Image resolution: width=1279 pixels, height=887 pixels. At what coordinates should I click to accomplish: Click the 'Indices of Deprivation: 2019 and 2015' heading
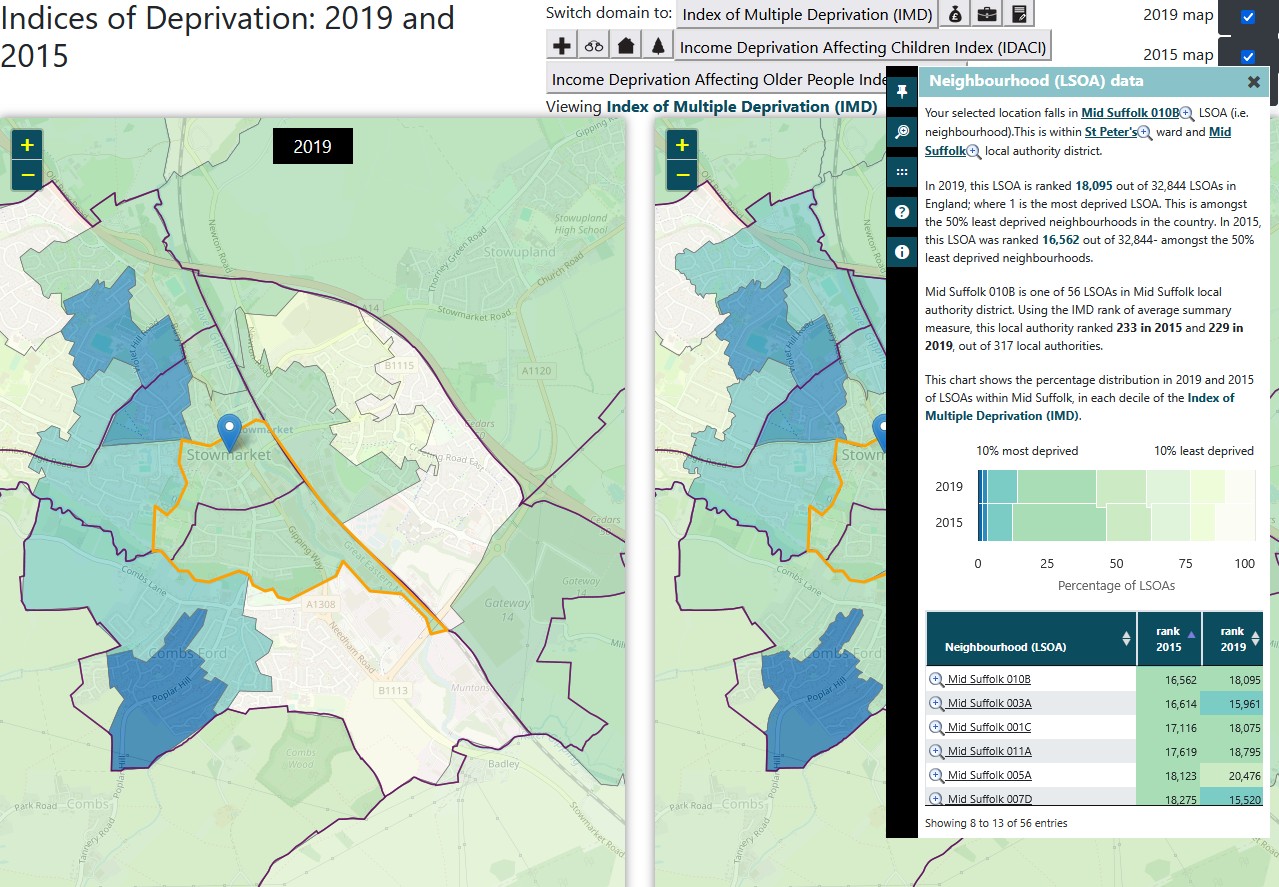228,36
